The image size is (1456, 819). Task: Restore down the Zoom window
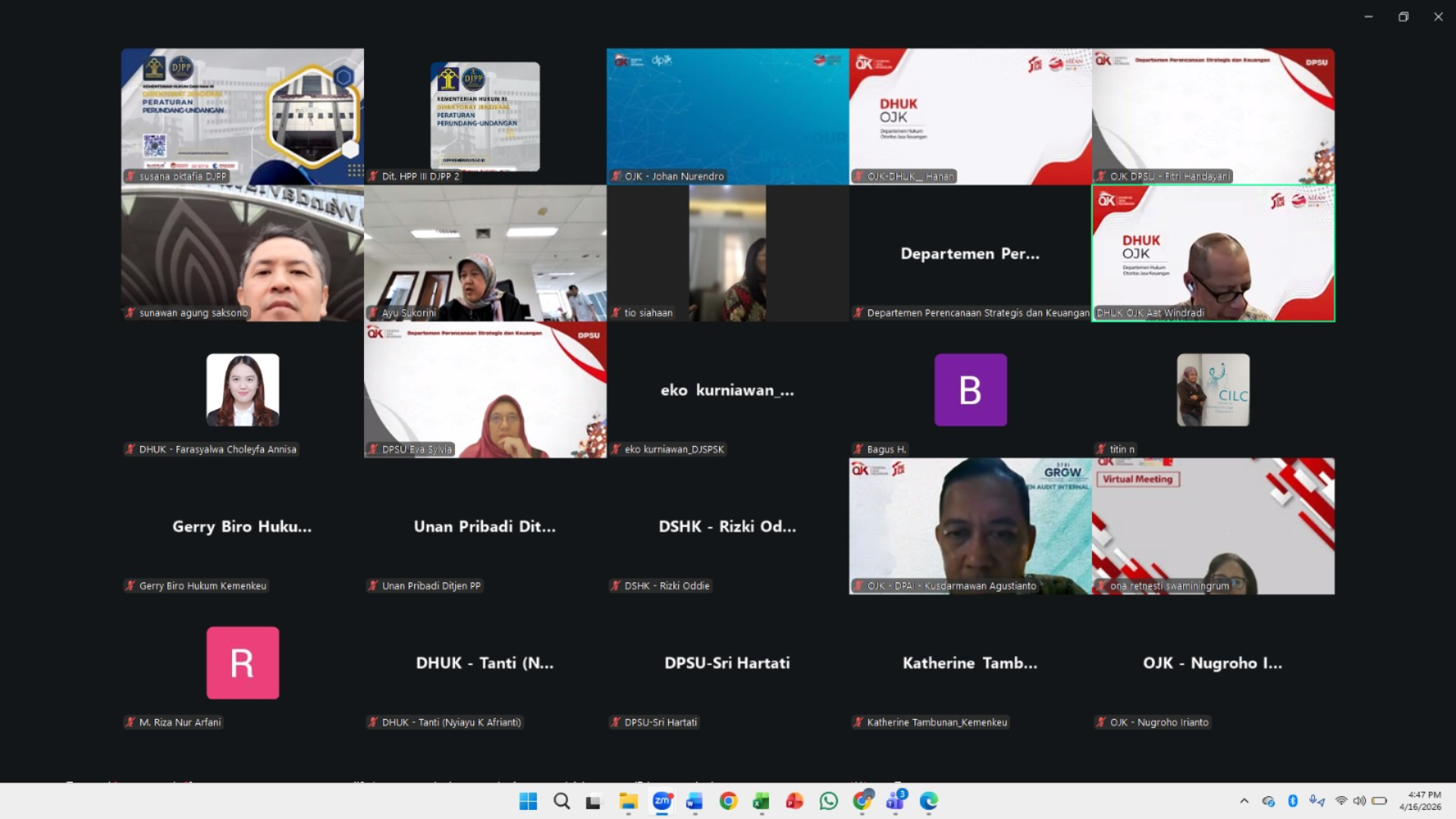(1403, 17)
